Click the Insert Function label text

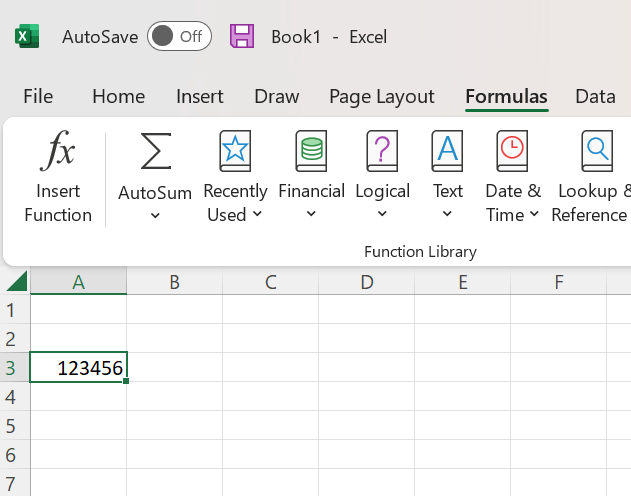click(x=58, y=203)
